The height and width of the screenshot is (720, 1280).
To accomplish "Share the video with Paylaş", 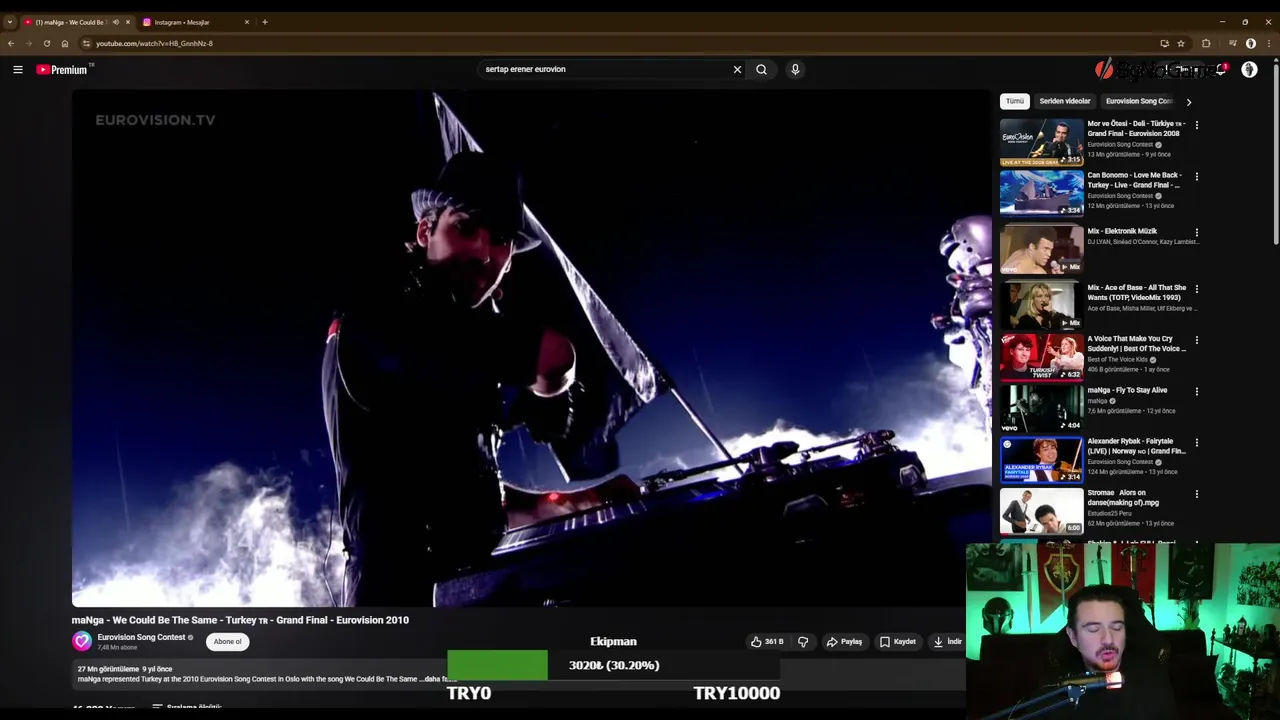I will (x=844, y=641).
